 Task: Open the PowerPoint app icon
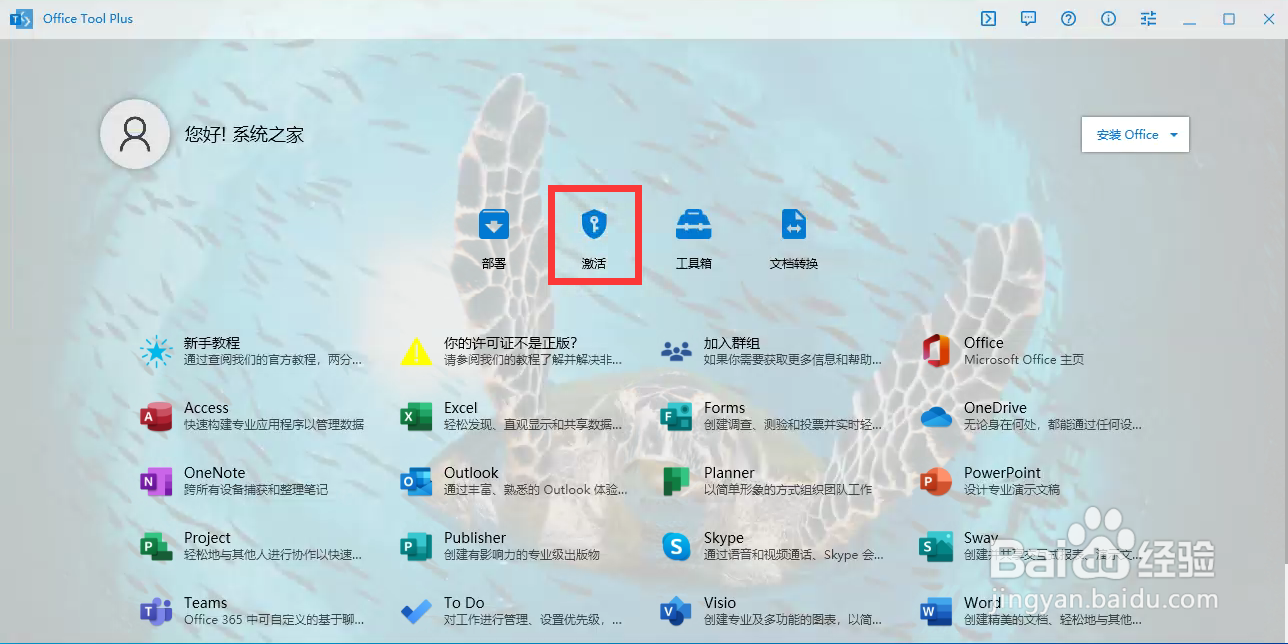(x=936, y=481)
